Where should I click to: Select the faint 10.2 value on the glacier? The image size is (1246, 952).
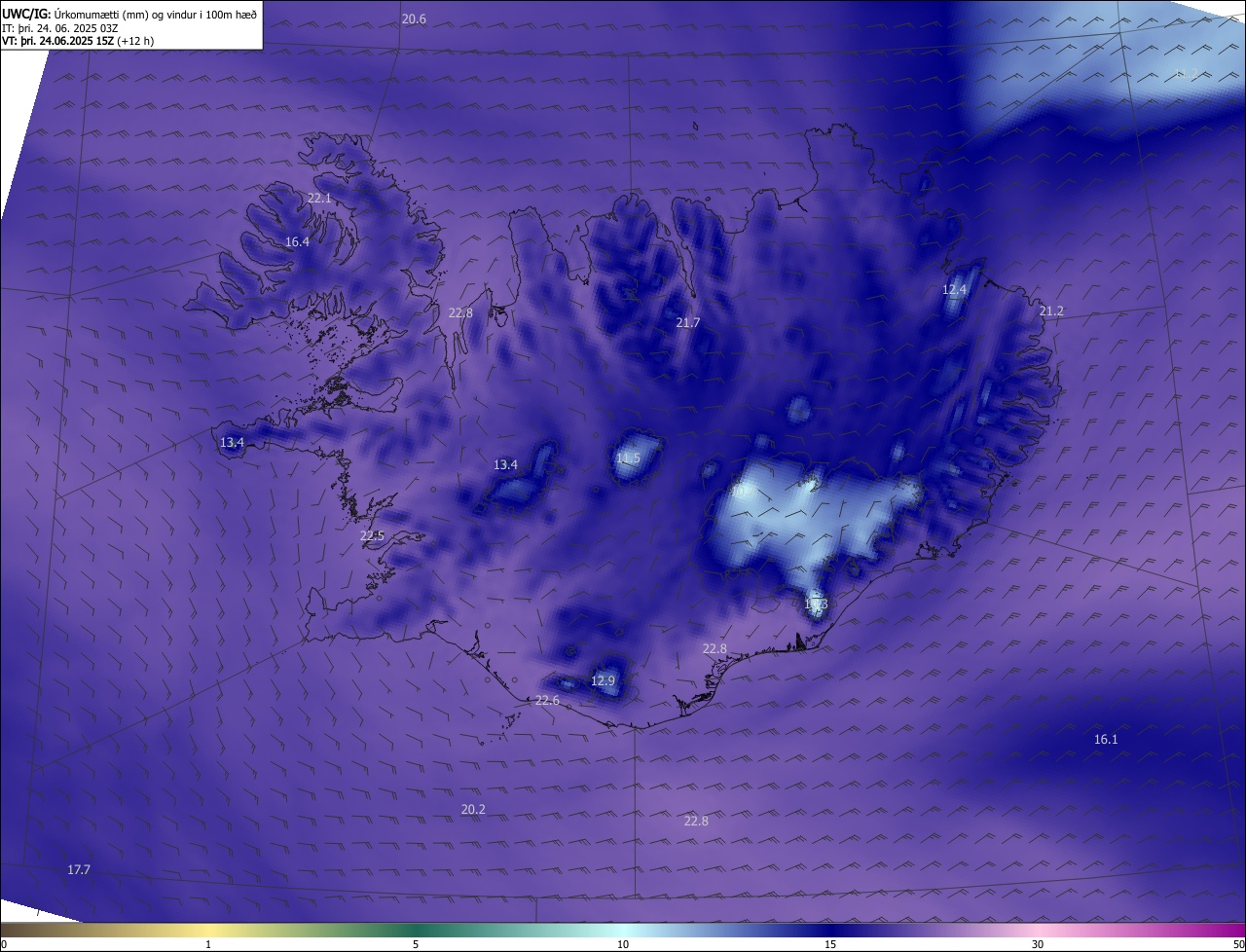point(742,492)
